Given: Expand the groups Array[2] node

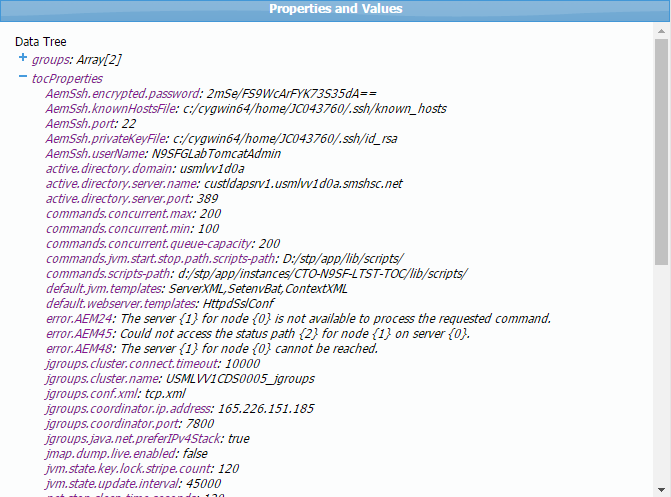Looking at the screenshot, I should tap(23, 57).
